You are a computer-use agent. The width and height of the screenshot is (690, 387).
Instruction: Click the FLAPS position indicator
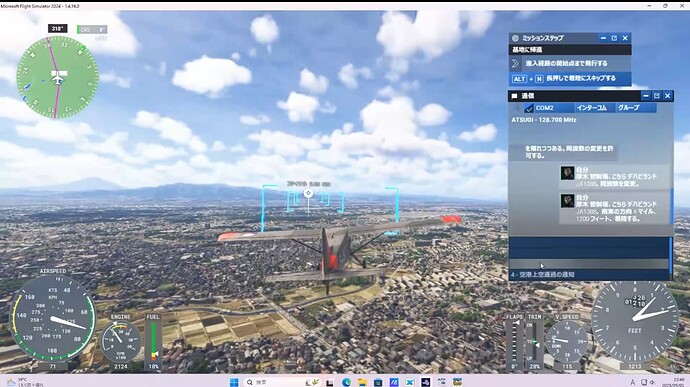[x=514, y=341]
